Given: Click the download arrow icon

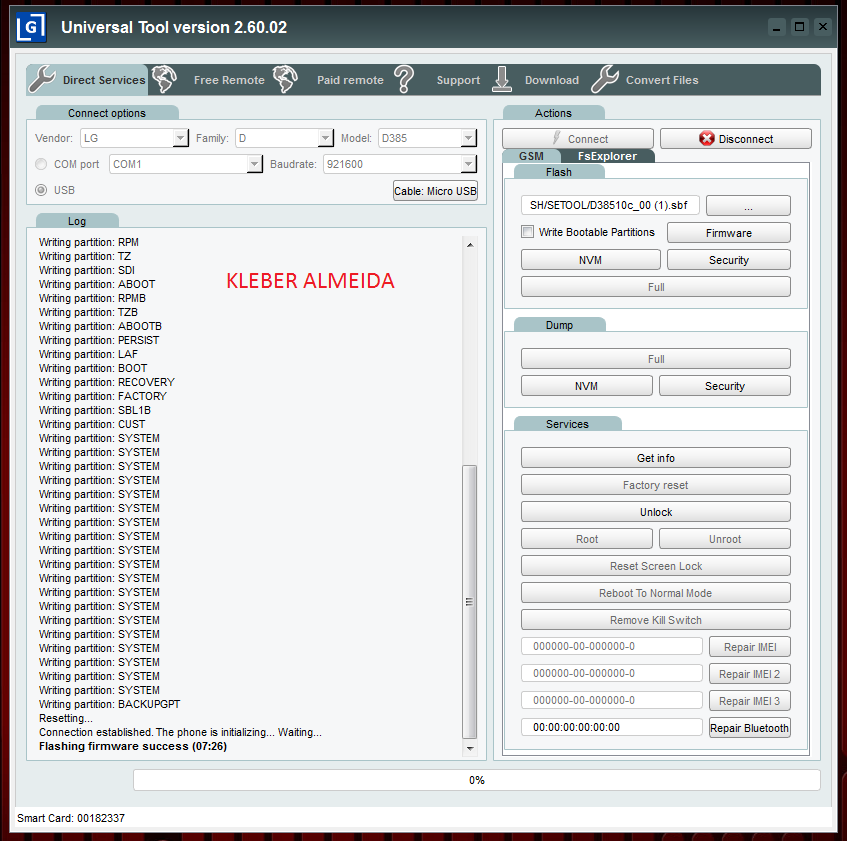Looking at the screenshot, I should (502, 79).
